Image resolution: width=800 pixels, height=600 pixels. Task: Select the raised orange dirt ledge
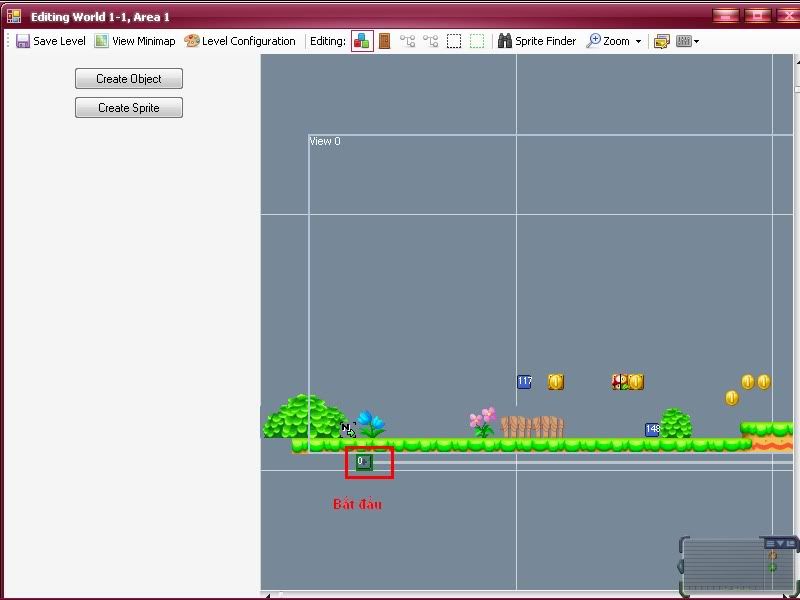(x=767, y=437)
